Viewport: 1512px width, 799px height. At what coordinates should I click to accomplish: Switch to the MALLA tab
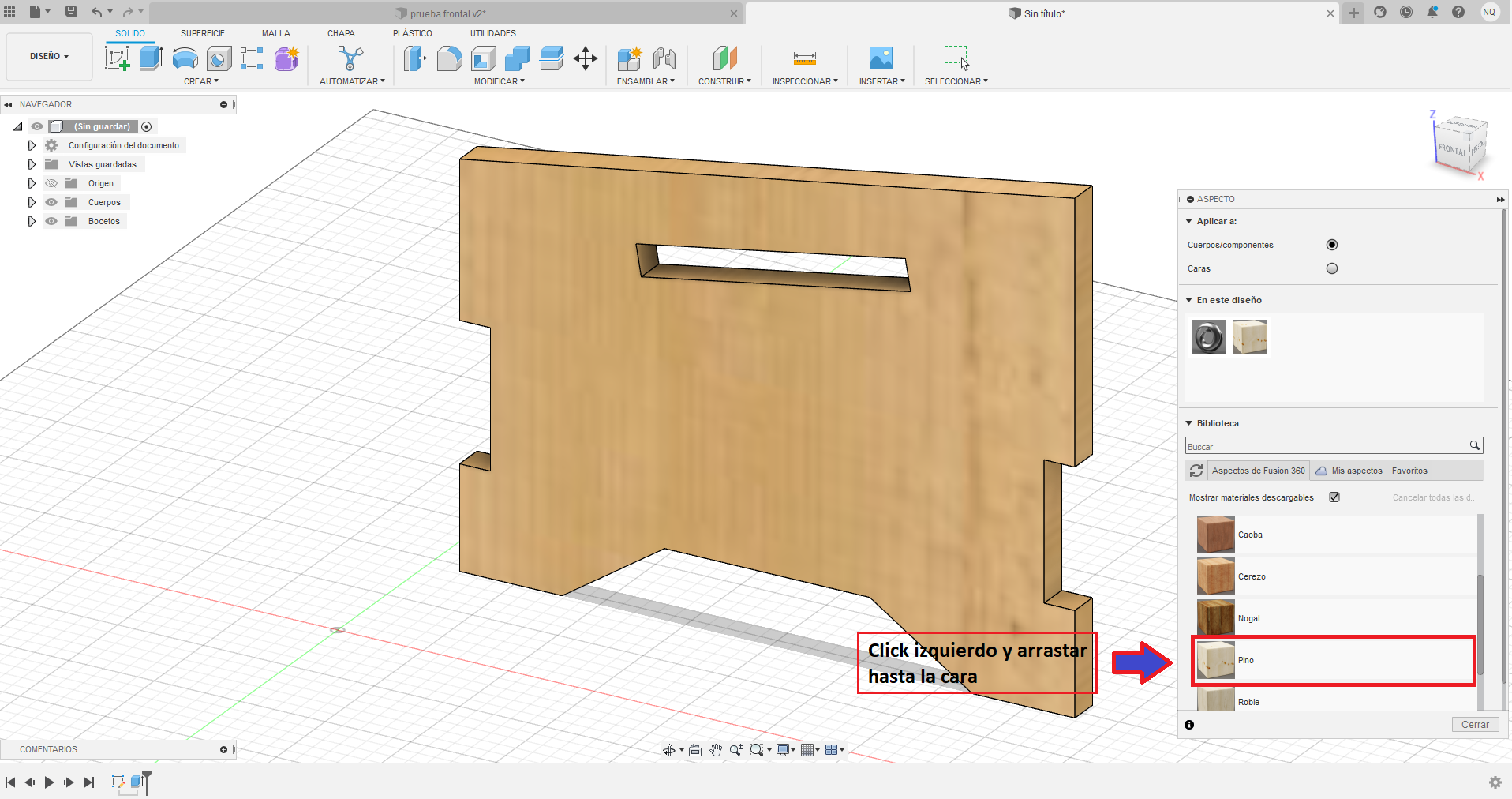pos(276,33)
